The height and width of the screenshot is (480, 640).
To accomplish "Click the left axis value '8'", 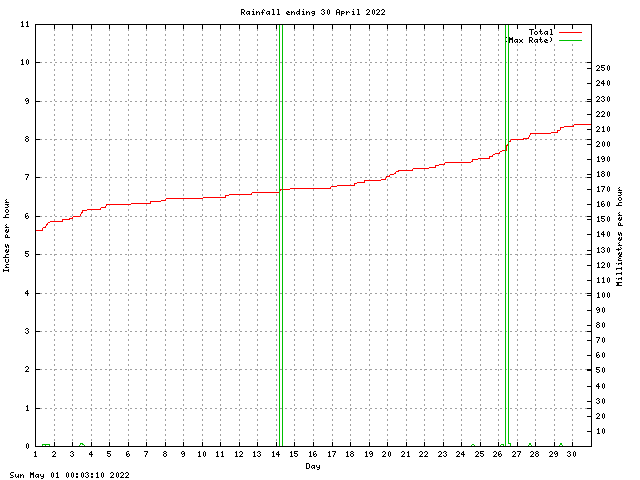I will click(x=27, y=139).
